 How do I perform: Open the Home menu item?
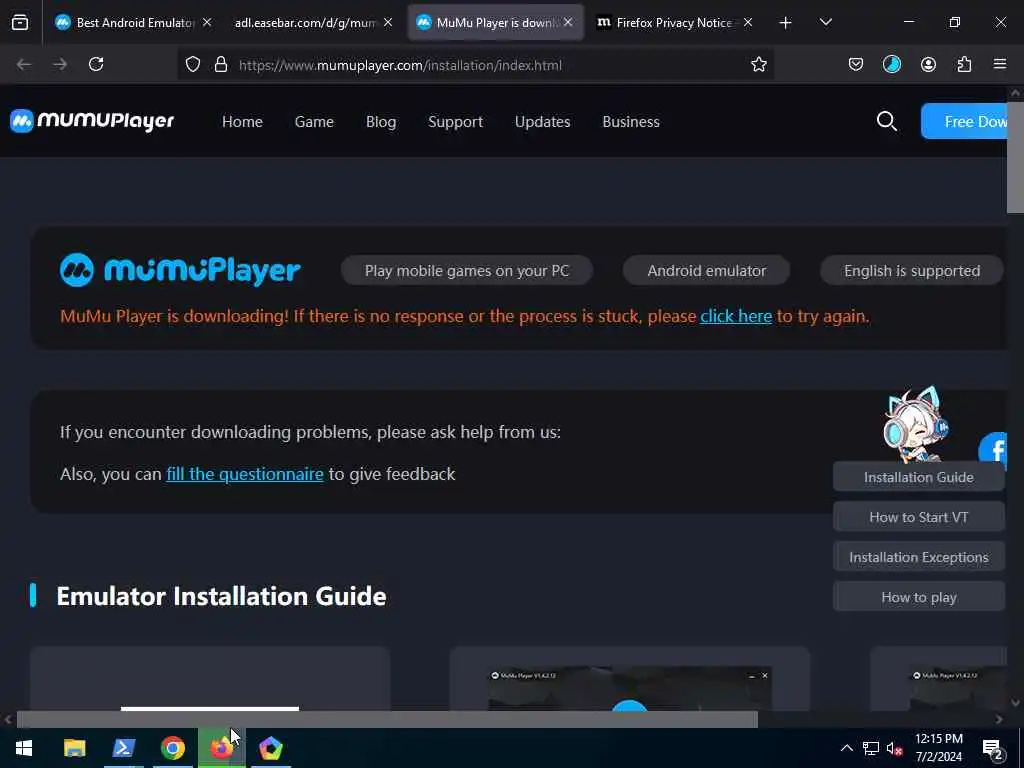tap(242, 122)
